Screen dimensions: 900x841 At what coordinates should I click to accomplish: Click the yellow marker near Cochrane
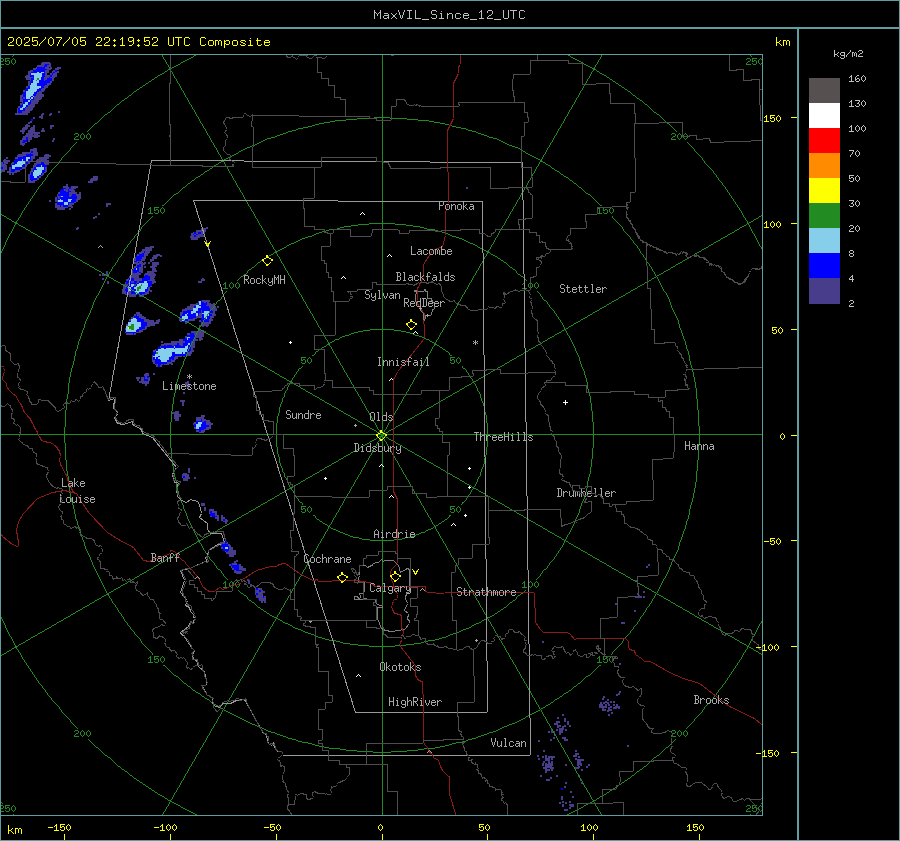(342, 577)
